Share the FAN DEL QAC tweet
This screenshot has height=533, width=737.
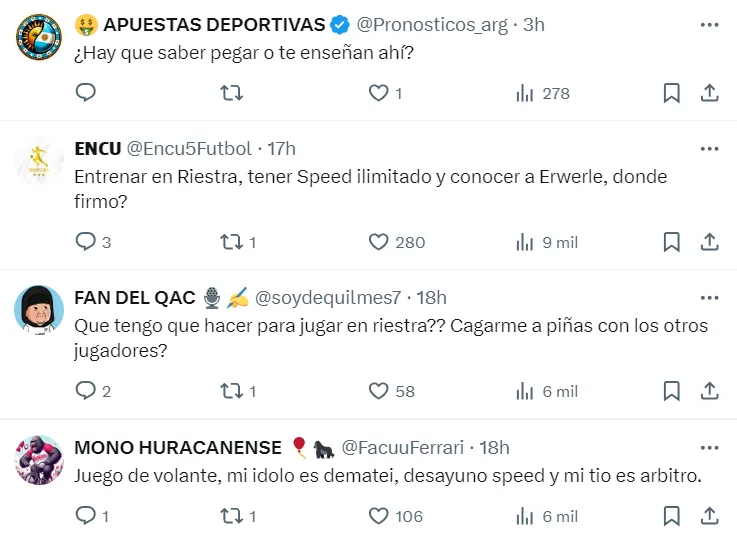click(709, 391)
